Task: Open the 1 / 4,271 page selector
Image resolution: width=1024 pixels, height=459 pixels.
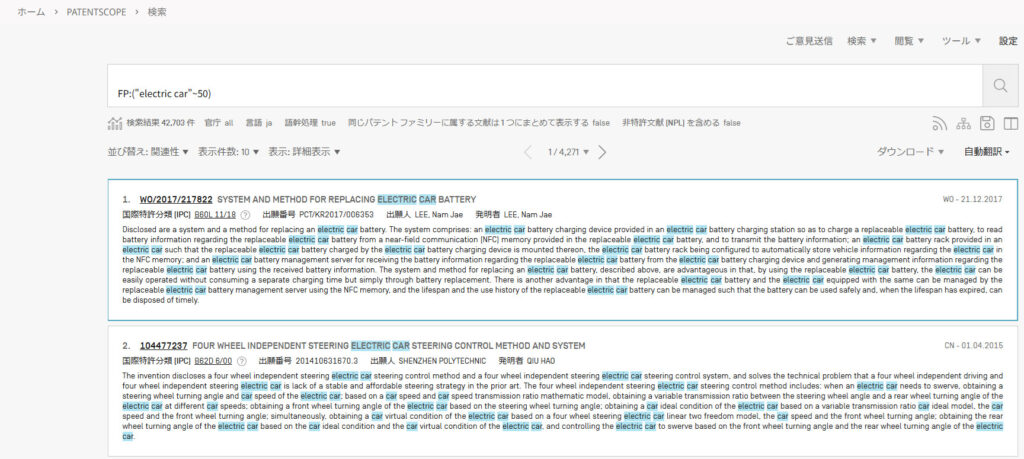Action: point(568,152)
